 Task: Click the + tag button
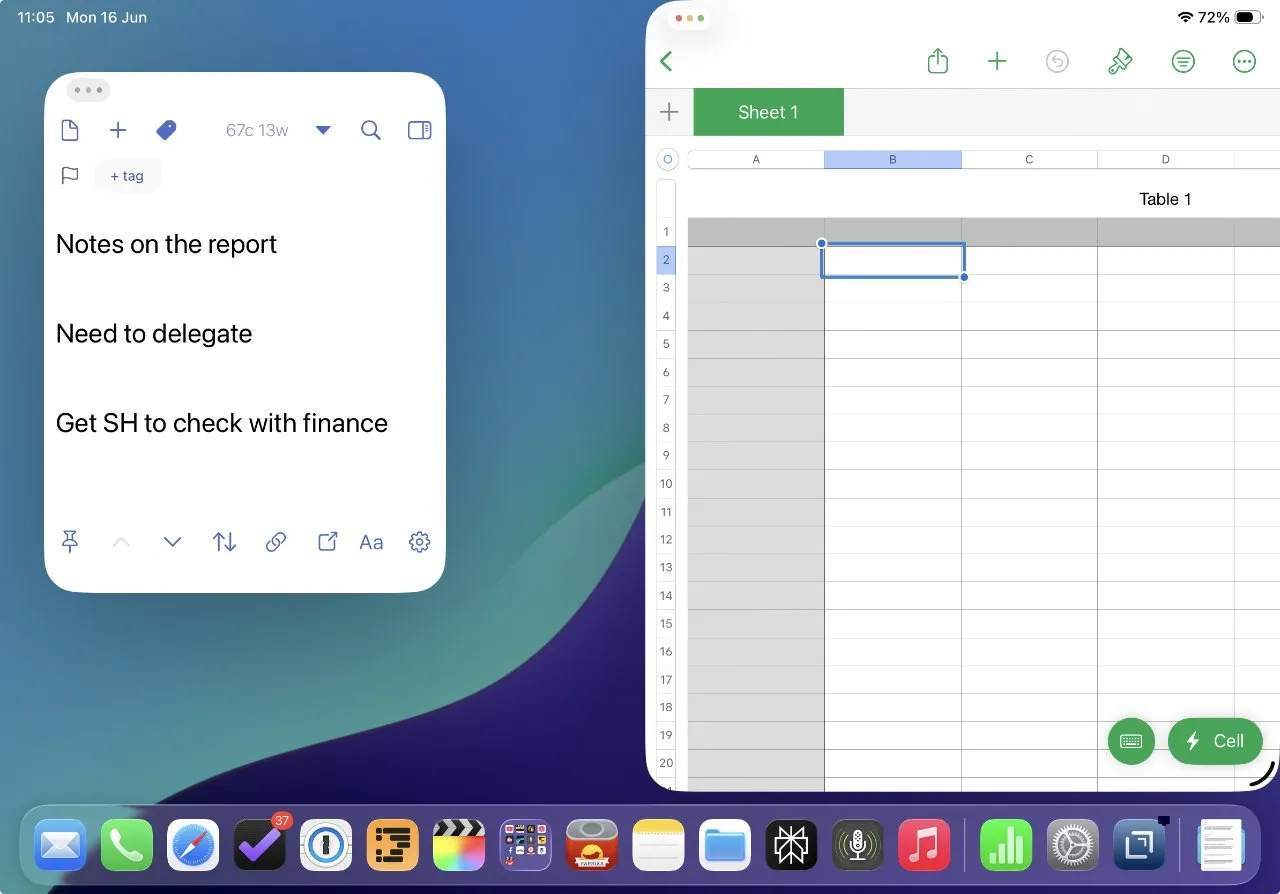click(x=127, y=176)
